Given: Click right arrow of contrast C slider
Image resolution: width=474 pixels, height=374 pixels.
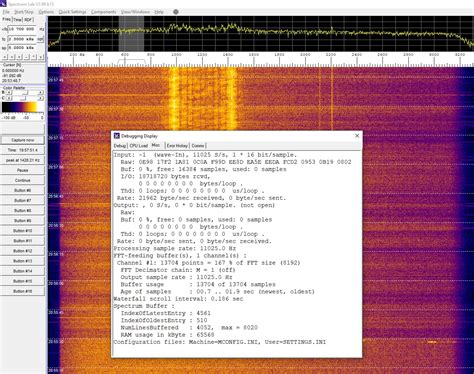Looking at the screenshot, I should coord(41,98).
